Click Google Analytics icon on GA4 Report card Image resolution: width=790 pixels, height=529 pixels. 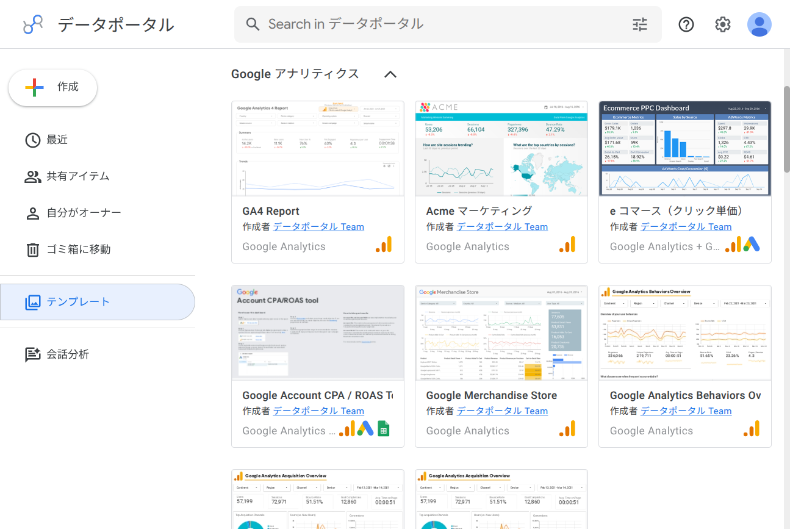point(384,244)
